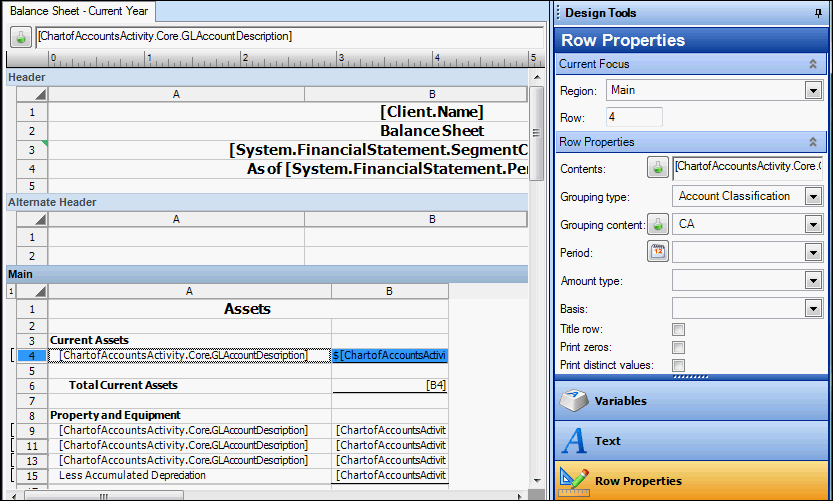
Task: Switch to the Text panel section
Action: coord(607,440)
